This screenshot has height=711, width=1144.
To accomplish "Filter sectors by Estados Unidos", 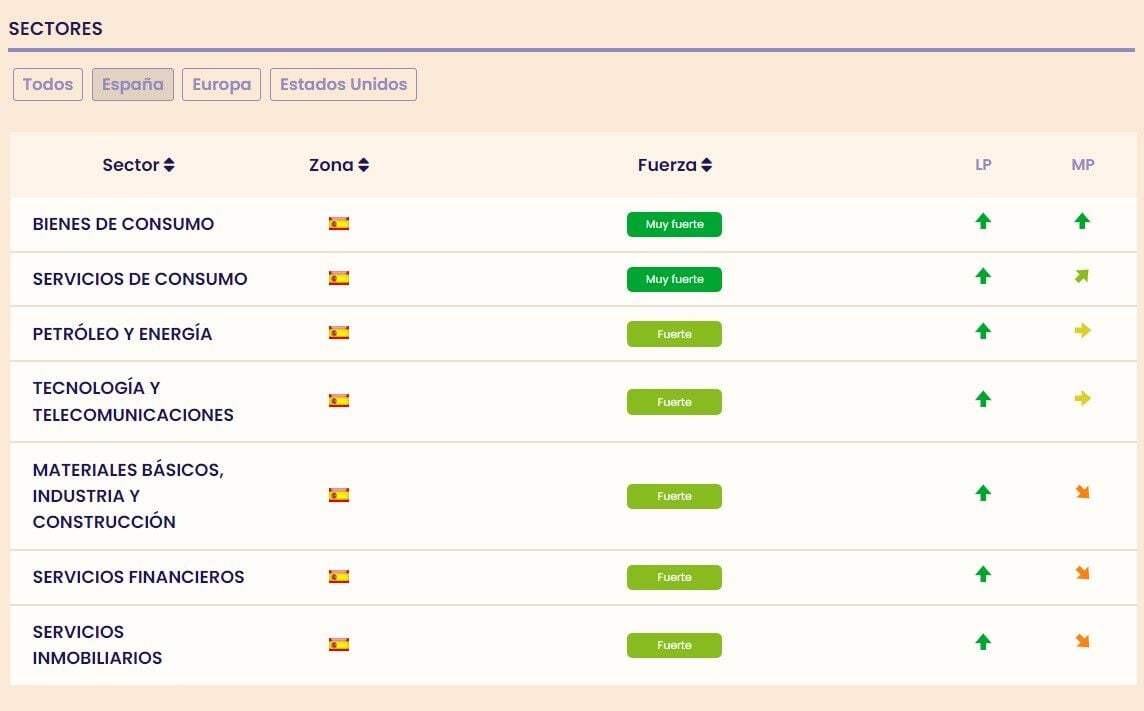I will pyautogui.click(x=343, y=85).
